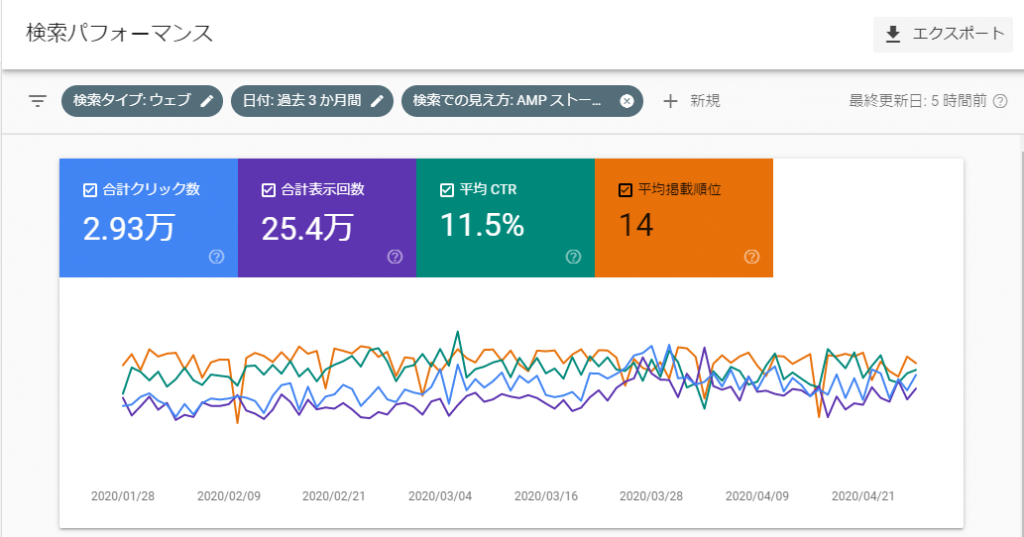Image resolution: width=1024 pixels, height=537 pixels.
Task: Open help icon in 合計クリック数 card
Action: click(x=216, y=257)
